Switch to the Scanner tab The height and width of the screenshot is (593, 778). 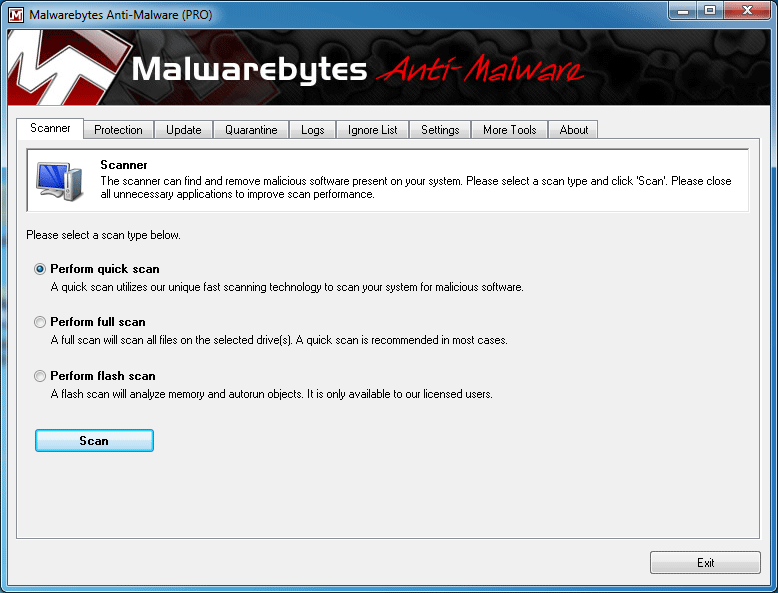click(50, 128)
